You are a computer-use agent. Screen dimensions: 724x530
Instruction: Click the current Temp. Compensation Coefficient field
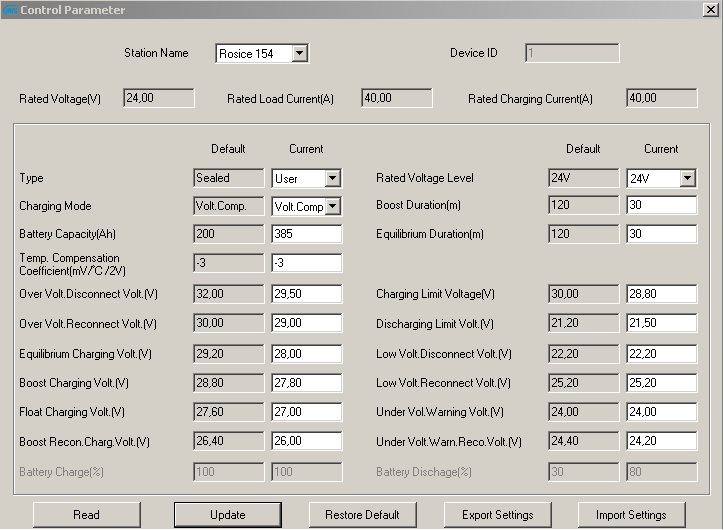(306, 263)
